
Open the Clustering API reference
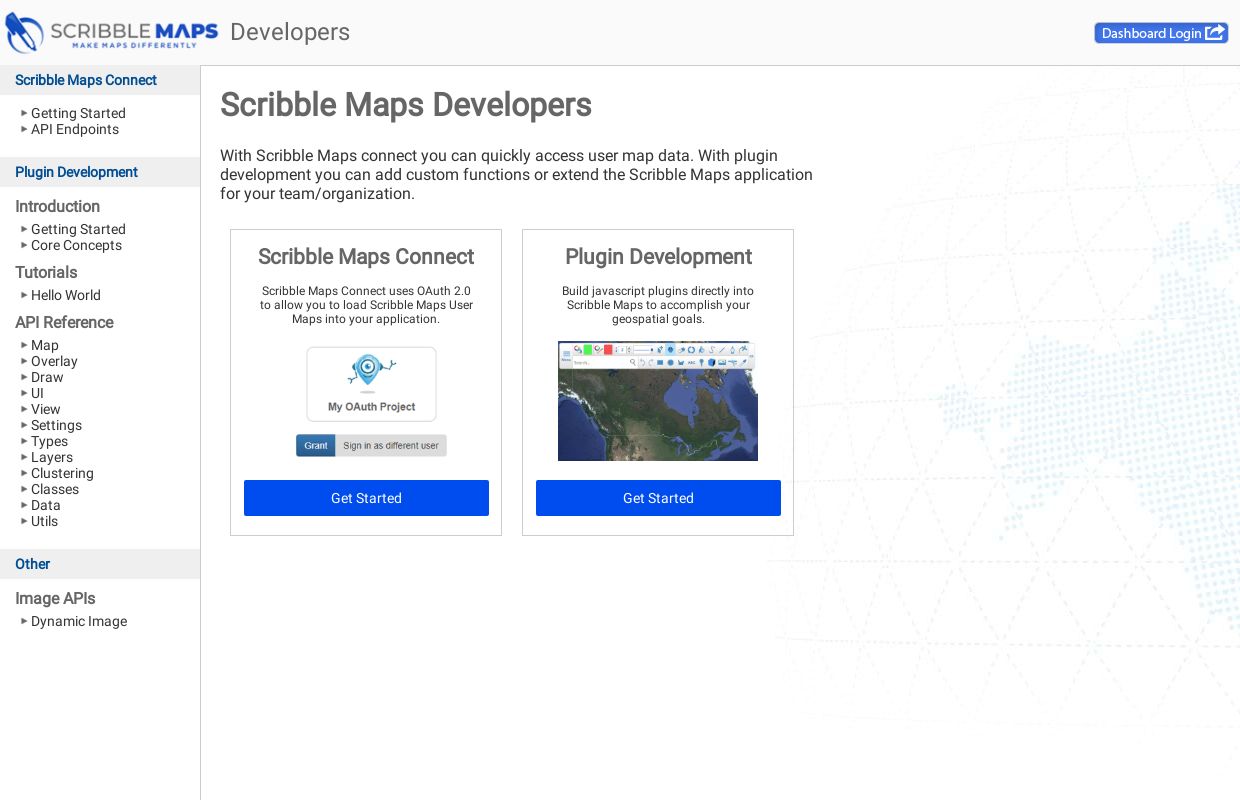[x=62, y=473]
